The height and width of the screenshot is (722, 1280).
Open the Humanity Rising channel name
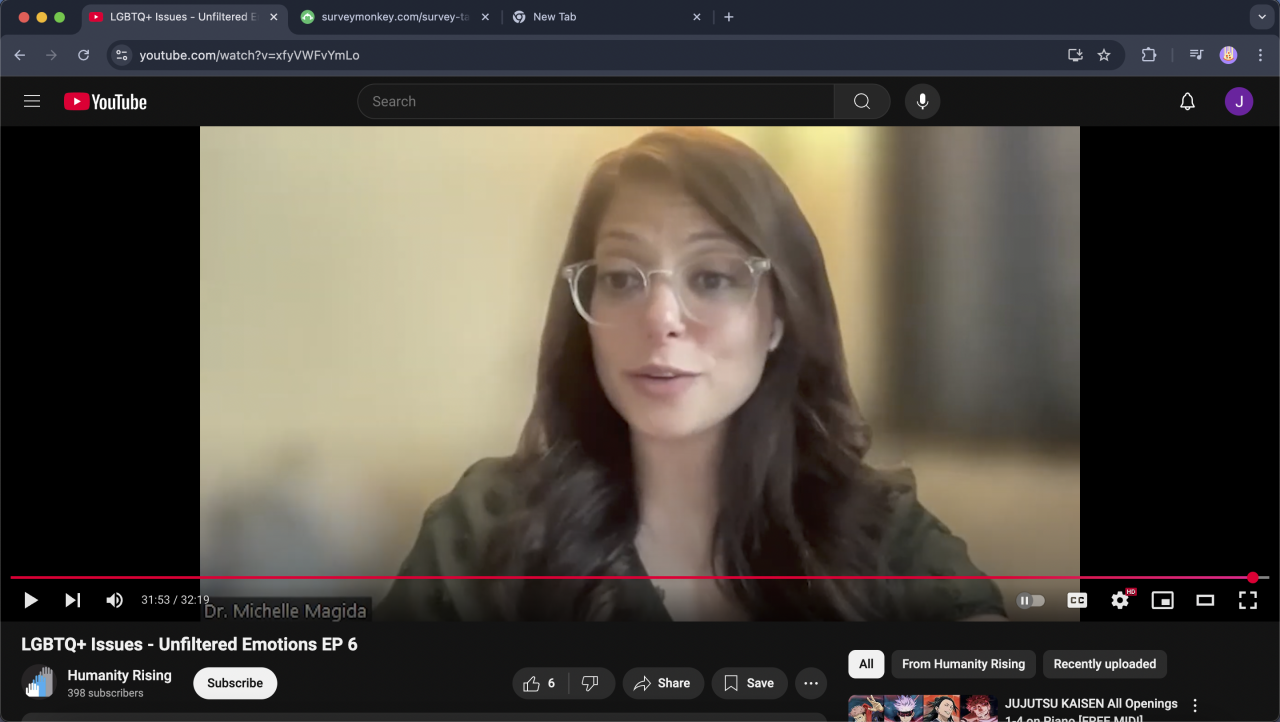120,675
